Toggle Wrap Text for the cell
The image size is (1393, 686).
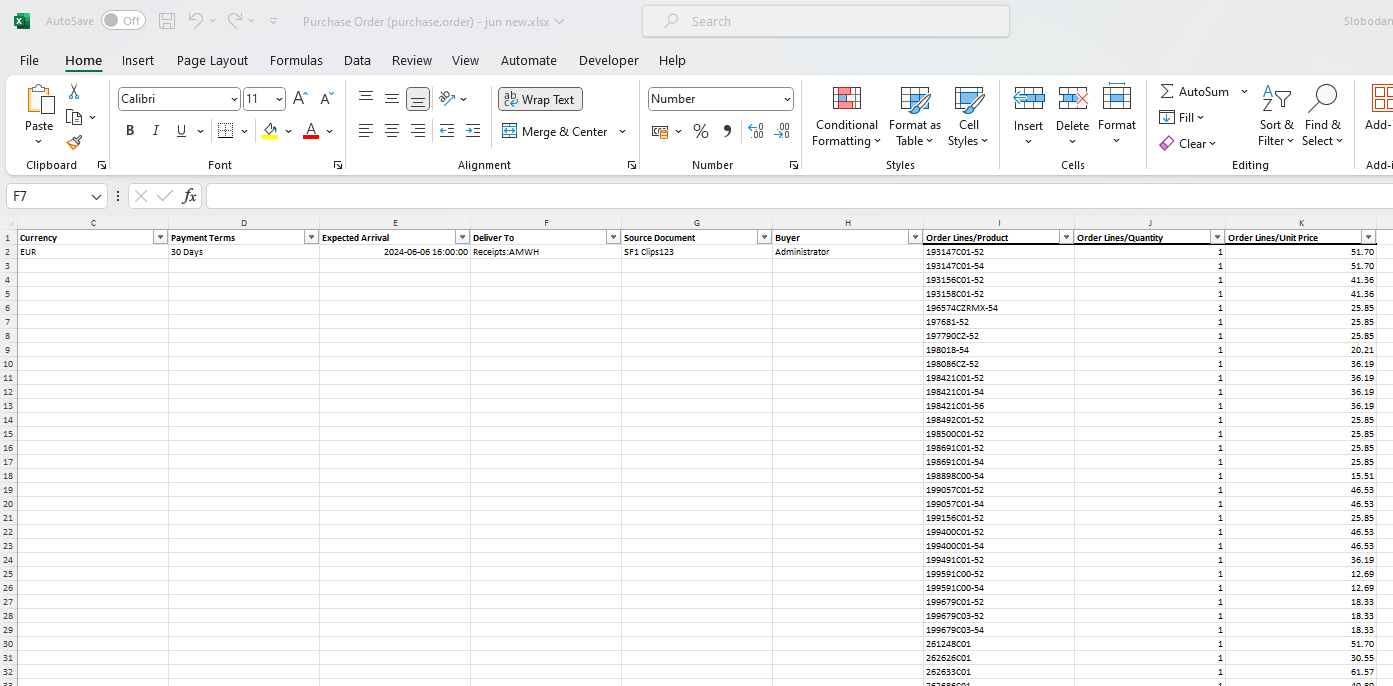click(540, 99)
